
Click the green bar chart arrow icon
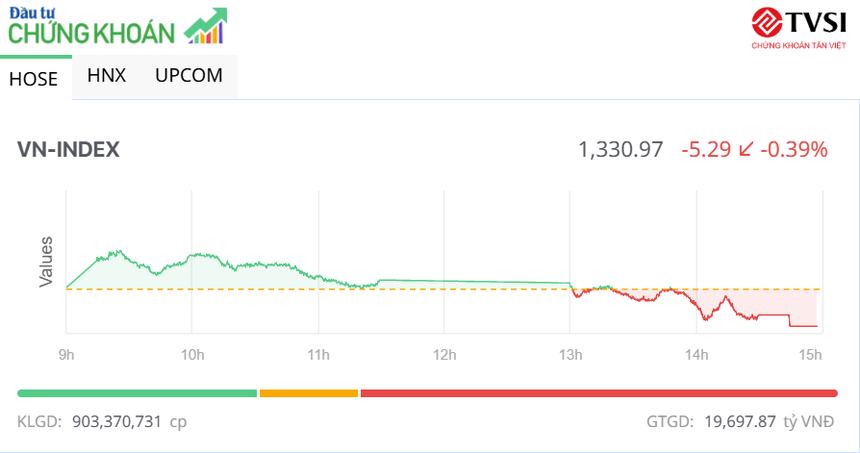[206, 27]
